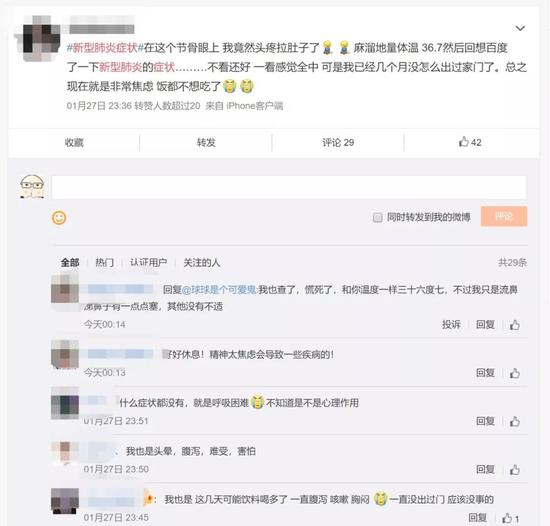Open the emoji picker smiley icon
Screen dimensions: 550x526
click(59, 218)
